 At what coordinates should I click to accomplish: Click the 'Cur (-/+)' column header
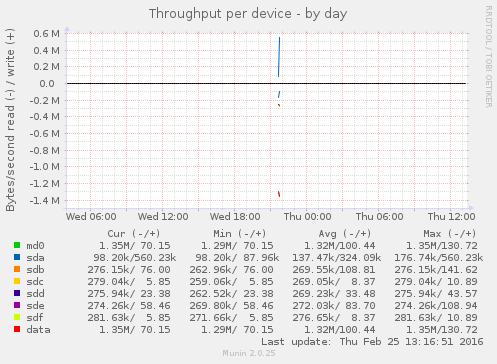click(134, 233)
